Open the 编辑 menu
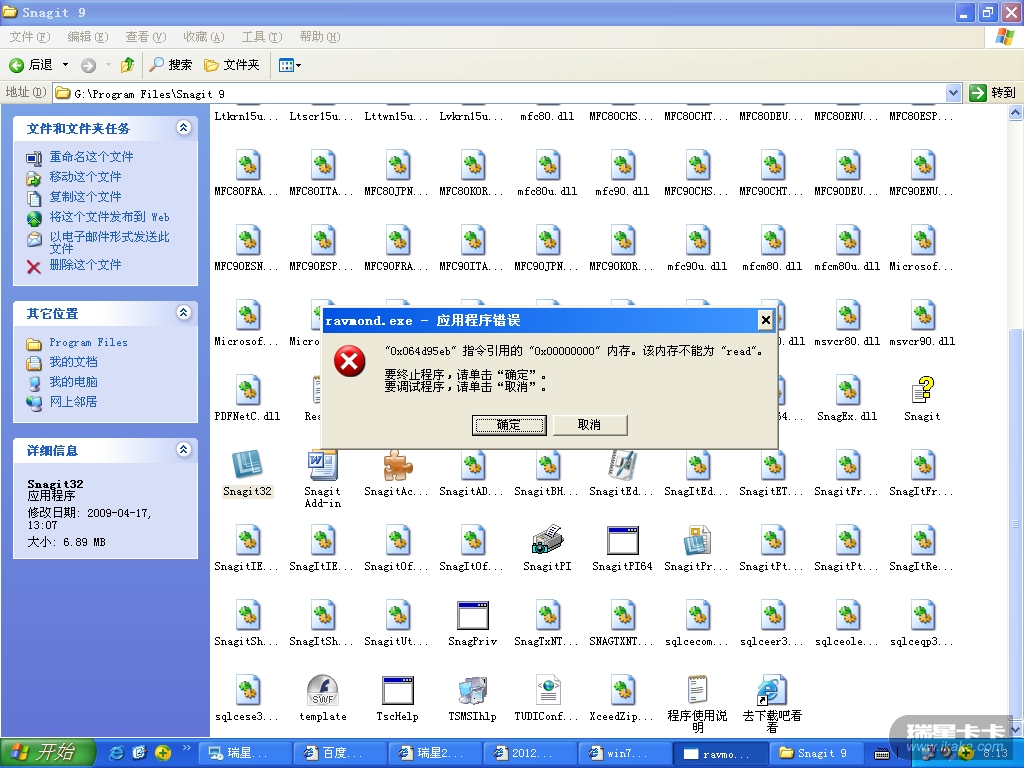1024x768 pixels. [x=88, y=37]
